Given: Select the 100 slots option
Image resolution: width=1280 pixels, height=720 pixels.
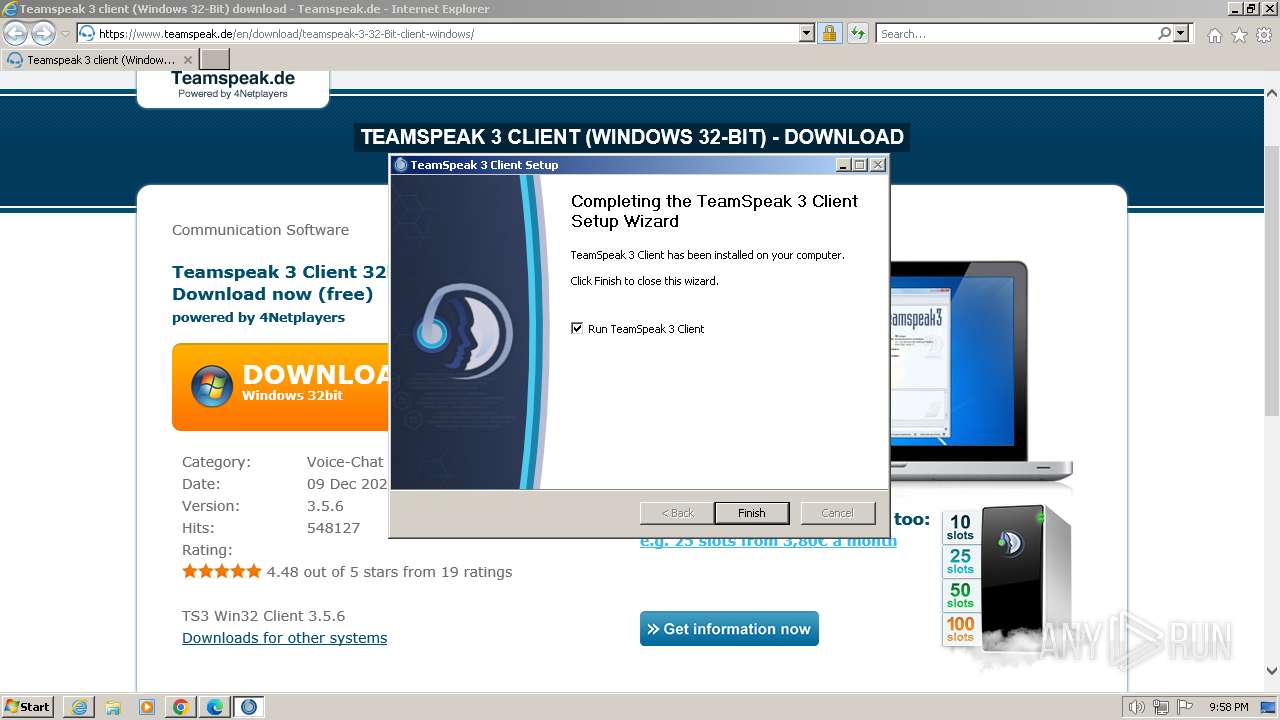Looking at the screenshot, I should (x=960, y=629).
